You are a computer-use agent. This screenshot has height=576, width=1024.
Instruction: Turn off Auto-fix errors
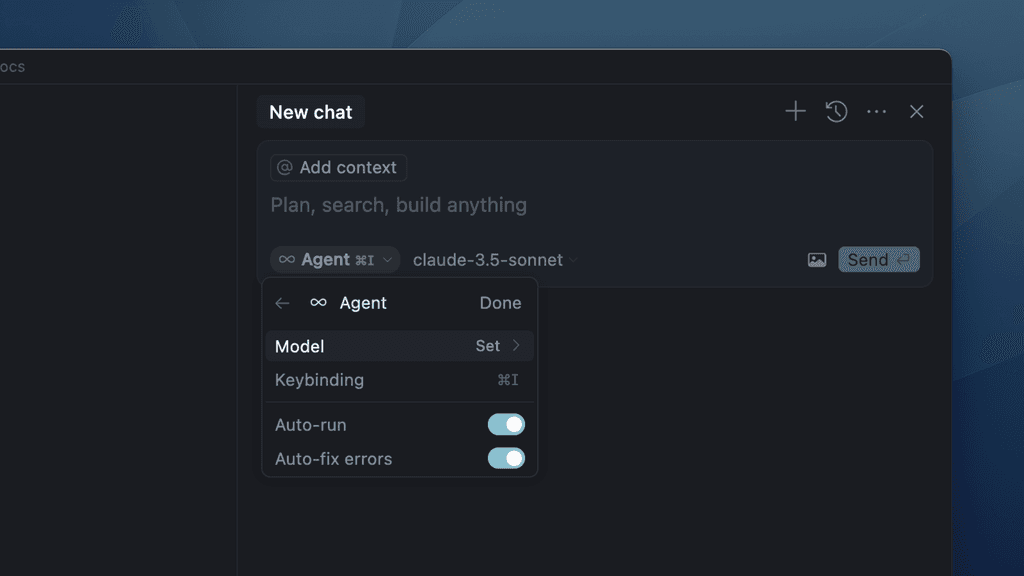506,458
